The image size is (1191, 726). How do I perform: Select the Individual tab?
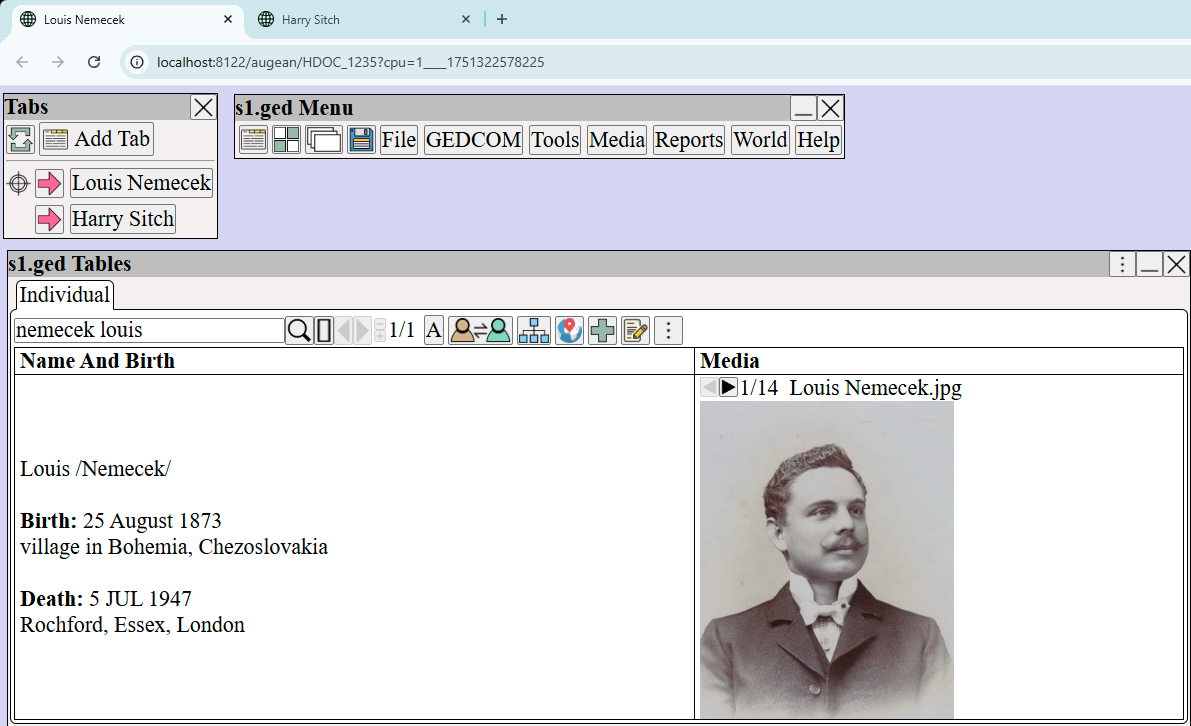(x=65, y=295)
